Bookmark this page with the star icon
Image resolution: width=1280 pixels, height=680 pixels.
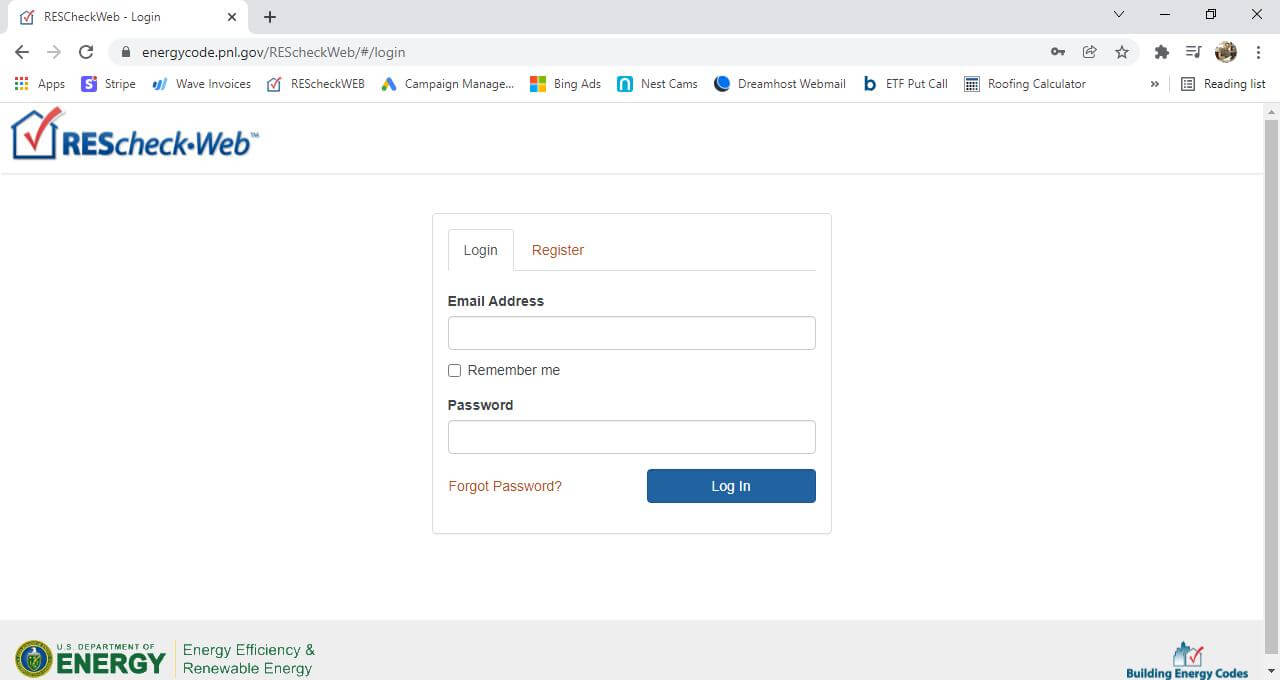tap(1122, 52)
